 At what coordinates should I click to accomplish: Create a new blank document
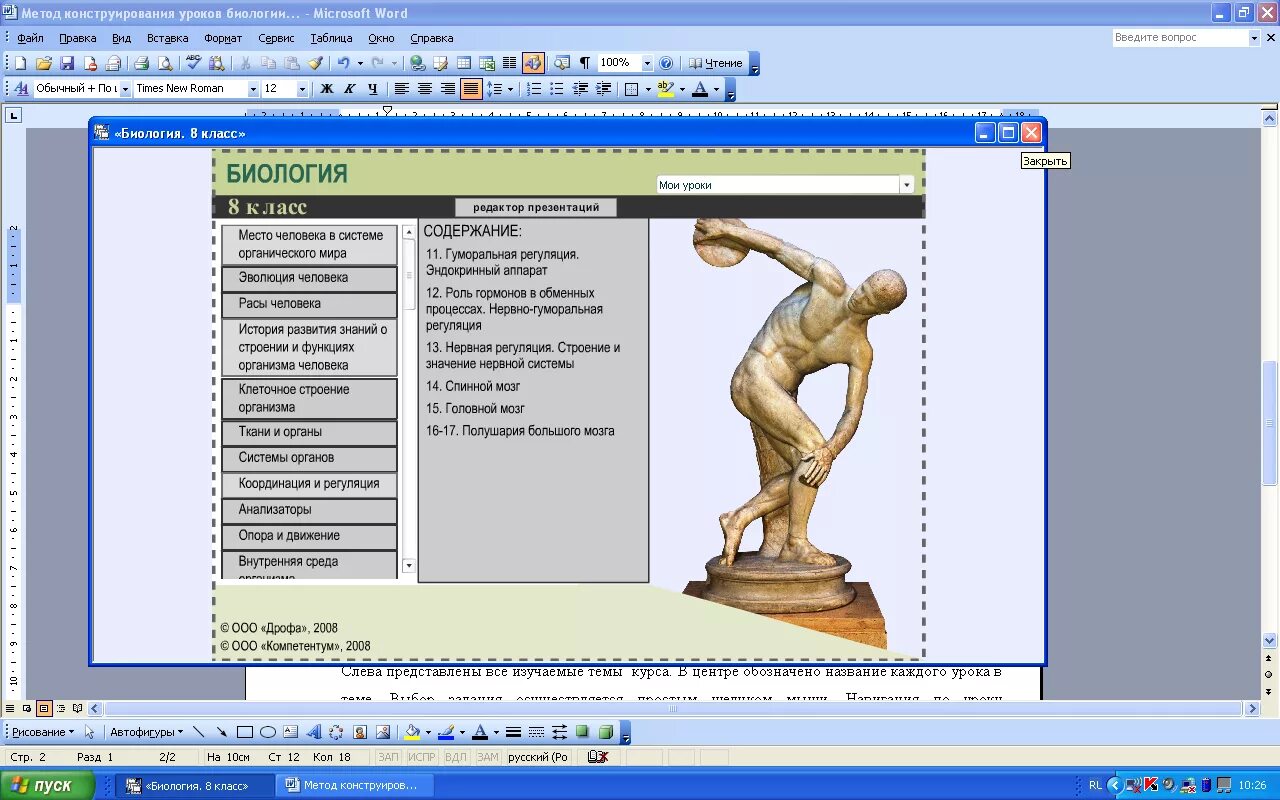(x=20, y=63)
